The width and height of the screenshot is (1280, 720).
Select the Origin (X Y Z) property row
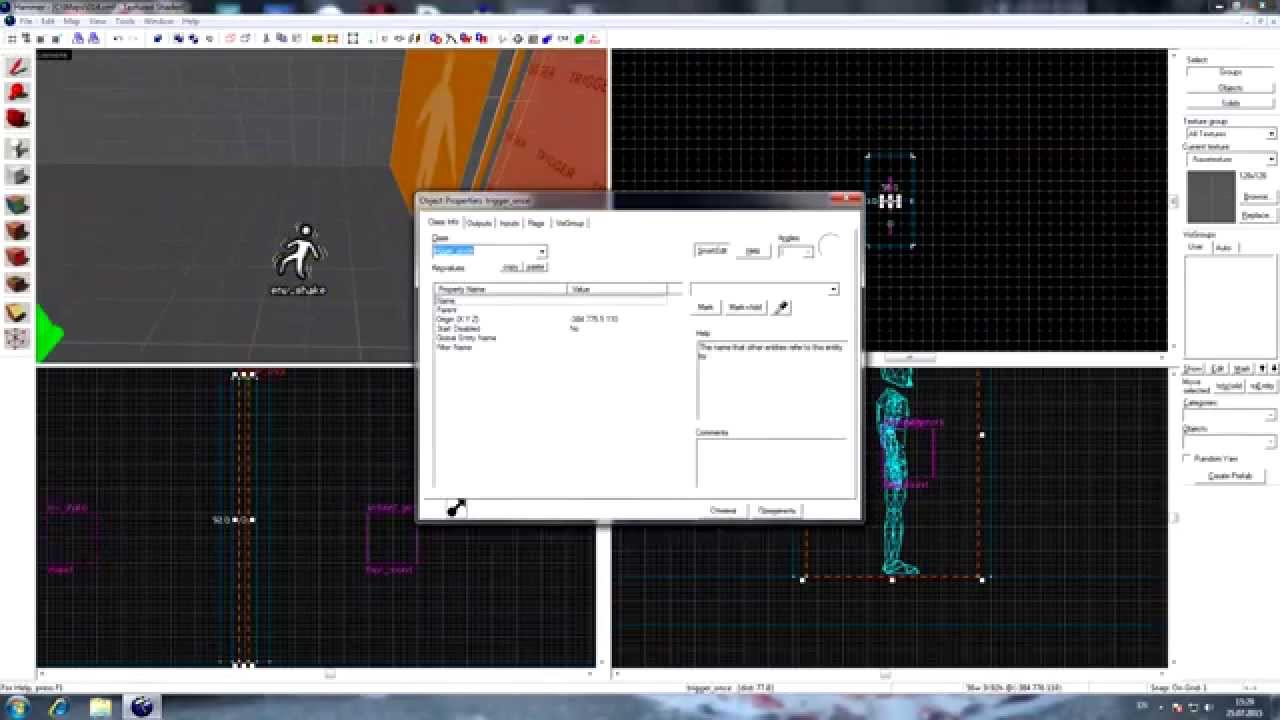click(x=550, y=319)
